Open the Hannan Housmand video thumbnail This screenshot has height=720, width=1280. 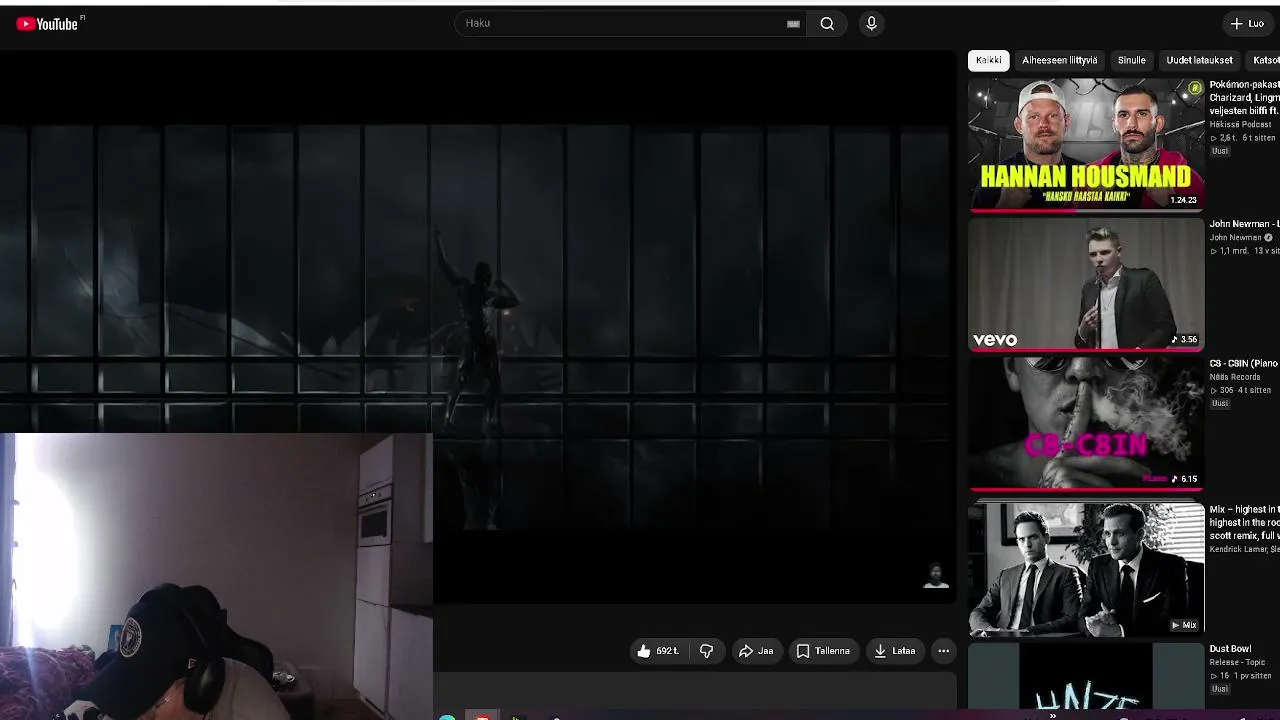click(x=1086, y=145)
